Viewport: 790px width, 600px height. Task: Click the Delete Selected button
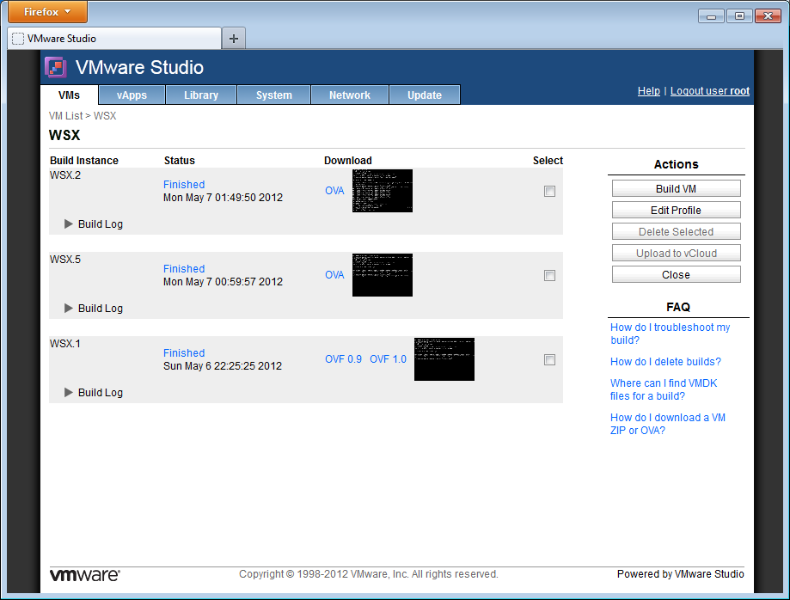point(676,232)
